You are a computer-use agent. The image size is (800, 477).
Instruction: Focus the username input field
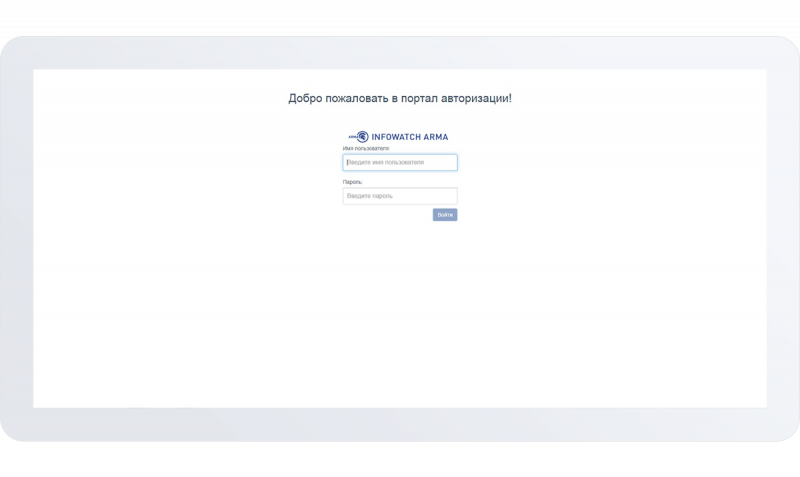coord(400,162)
